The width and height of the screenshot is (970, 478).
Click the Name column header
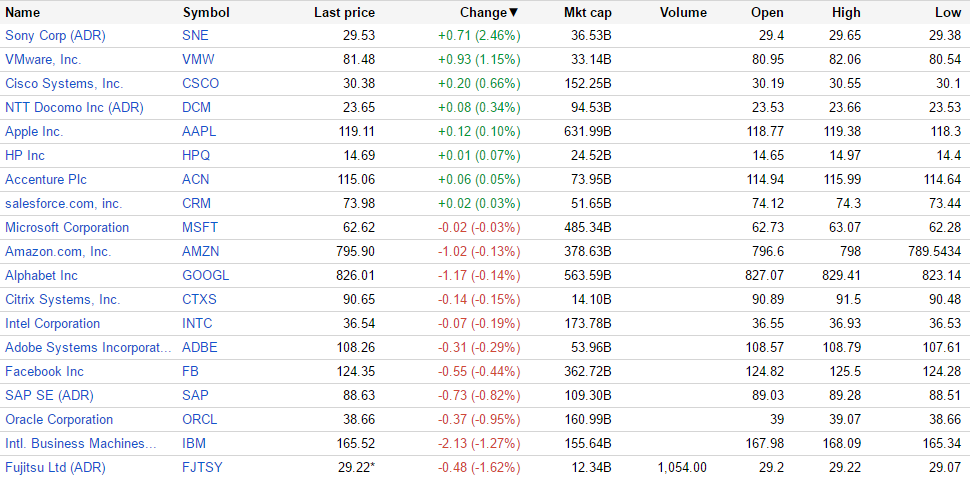click(23, 13)
